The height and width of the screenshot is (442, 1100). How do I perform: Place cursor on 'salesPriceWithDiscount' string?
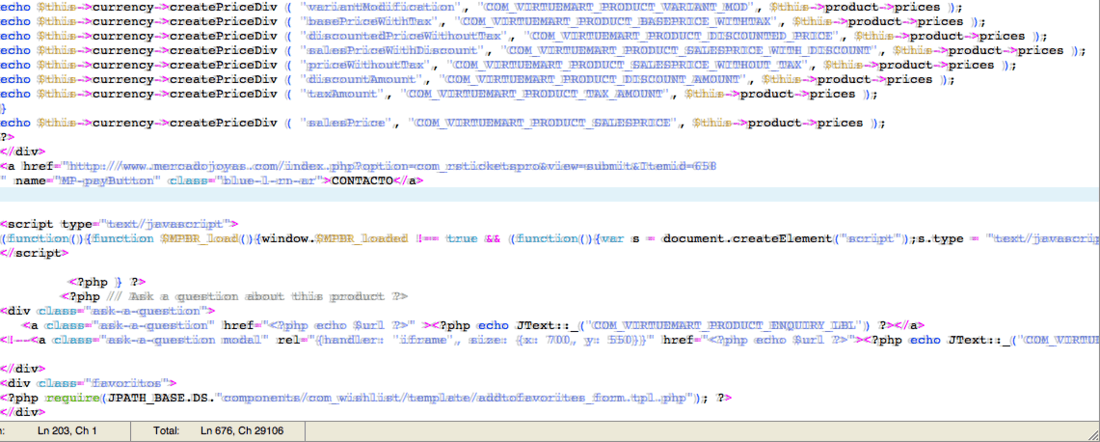point(393,51)
